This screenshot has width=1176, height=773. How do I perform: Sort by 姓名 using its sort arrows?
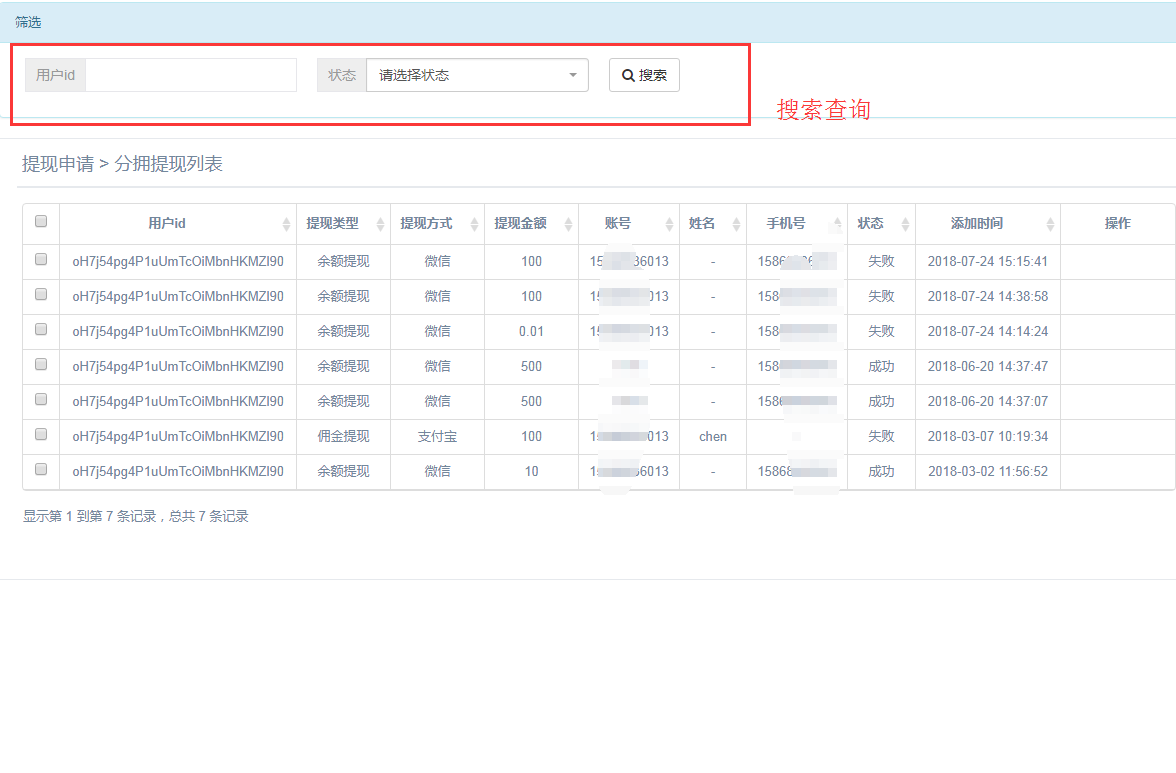click(736, 224)
